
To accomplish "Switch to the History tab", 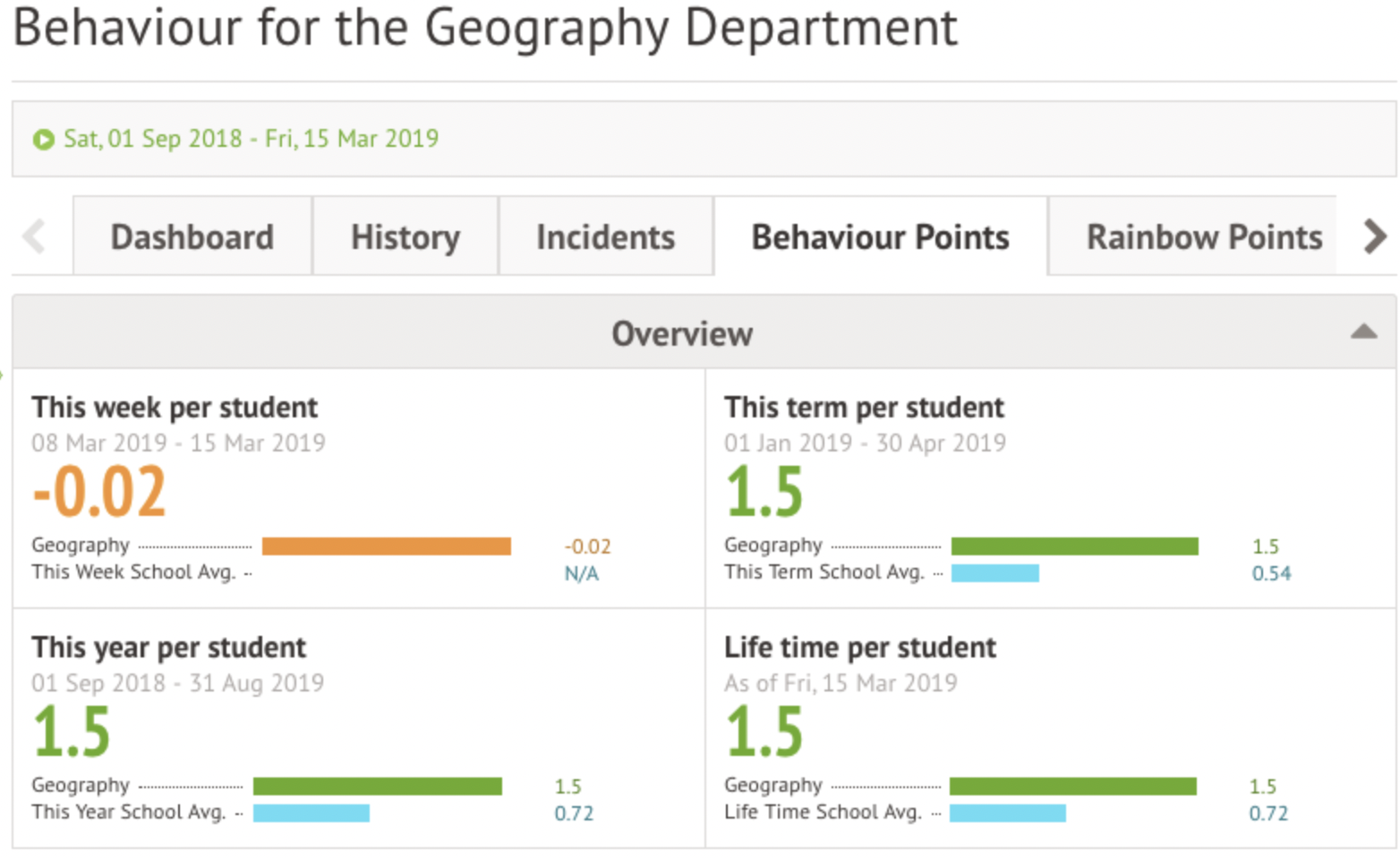I will (405, 237).
